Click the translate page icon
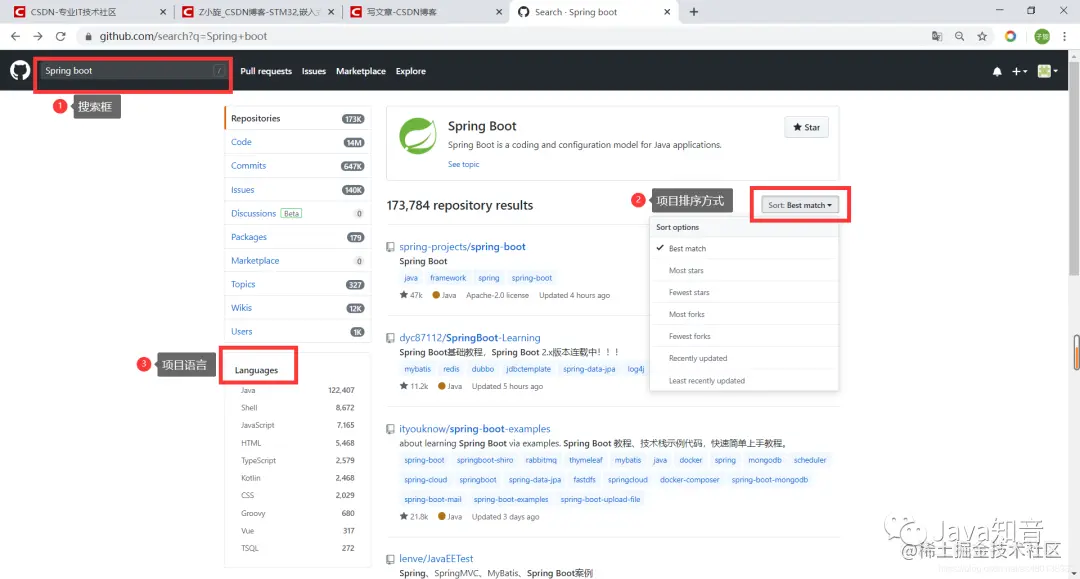1080x579 pixels. click(937, 36)
